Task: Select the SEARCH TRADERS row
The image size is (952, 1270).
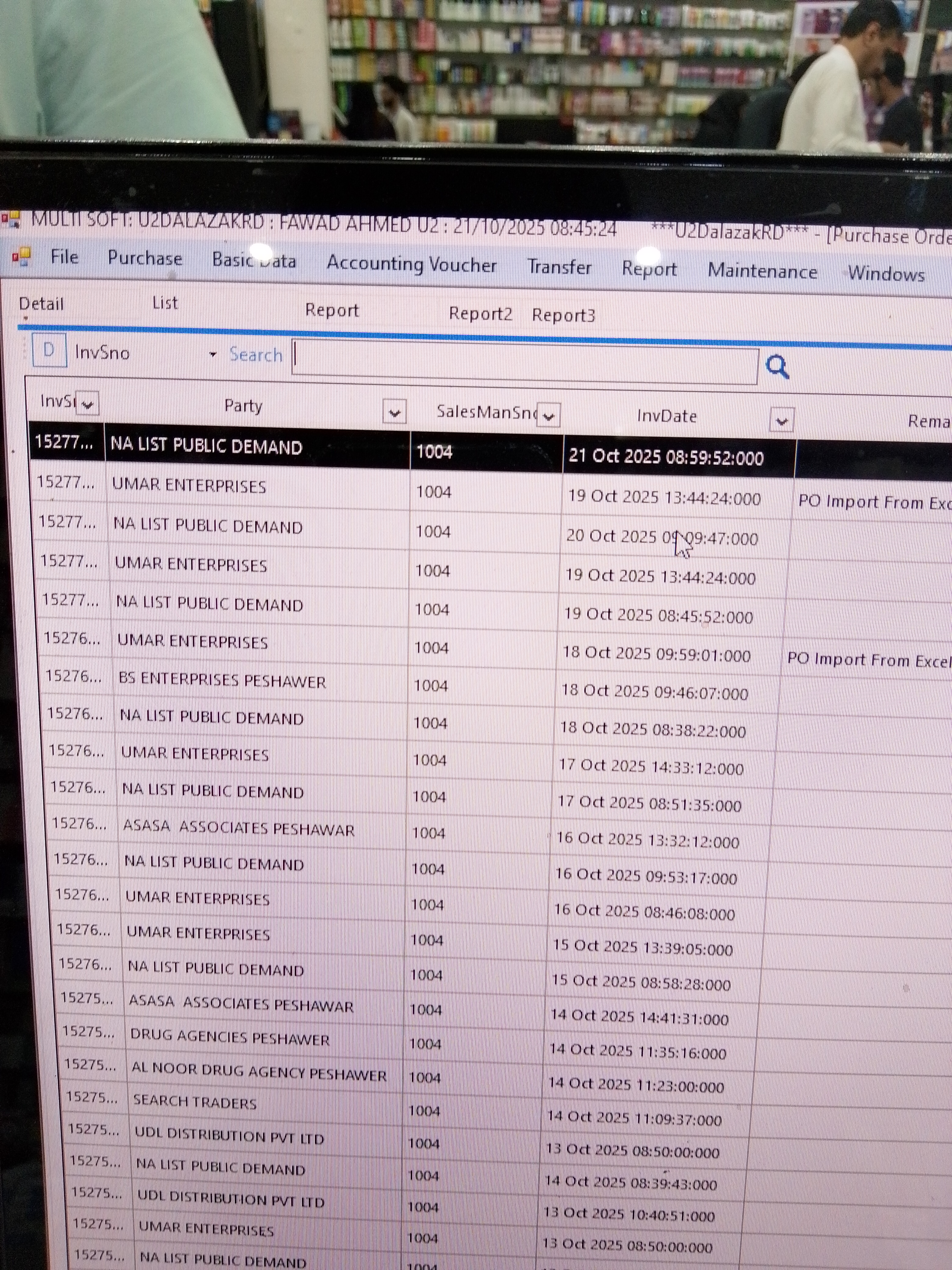Action: pyautogui.click(x=195, y=1102)
